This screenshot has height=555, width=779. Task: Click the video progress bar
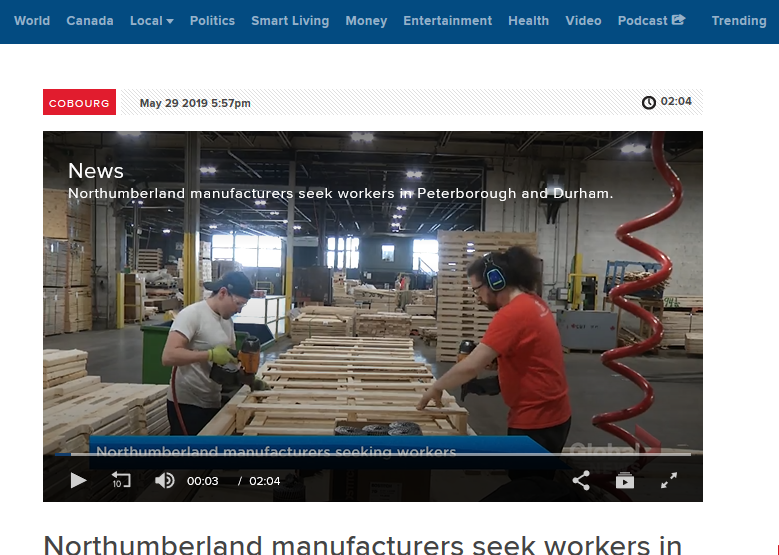(373, 454)
